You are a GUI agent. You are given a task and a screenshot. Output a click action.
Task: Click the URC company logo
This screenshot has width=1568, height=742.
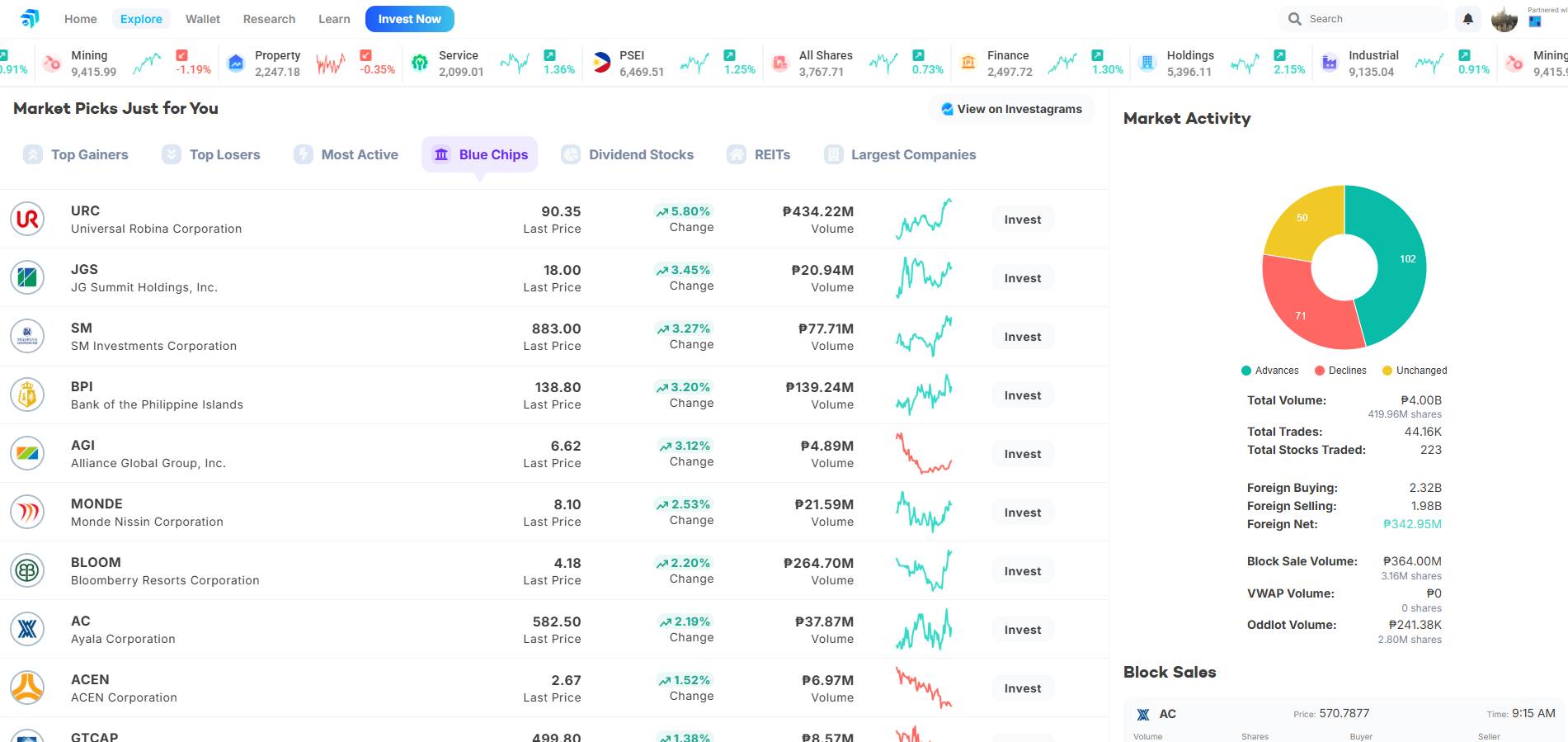point(27,219)
